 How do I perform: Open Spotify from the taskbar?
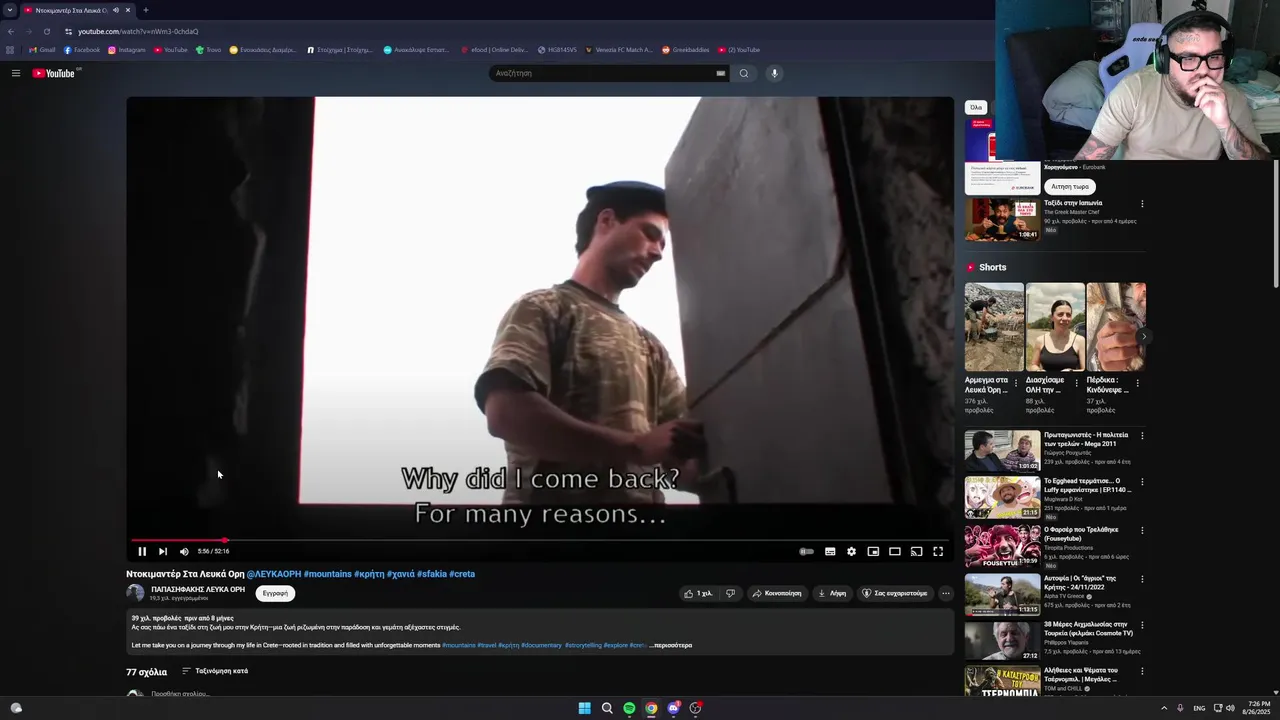pos(629,708)
